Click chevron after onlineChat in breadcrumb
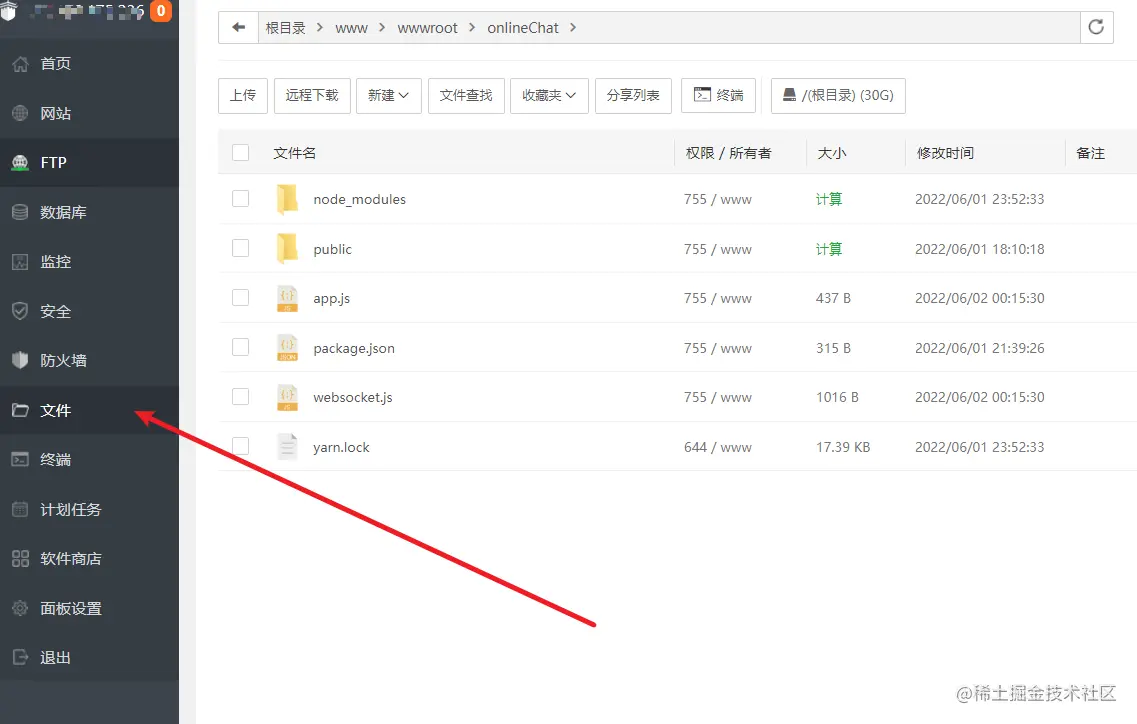The width and height of the screenshot is (1137, 724). (573, 28)
